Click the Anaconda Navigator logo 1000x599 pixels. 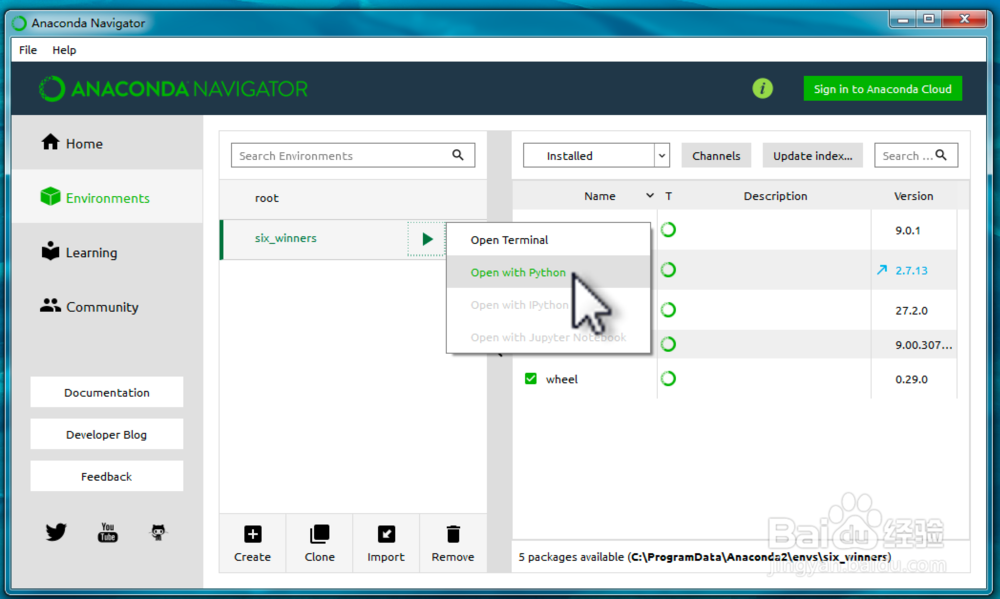pos(173,89)
